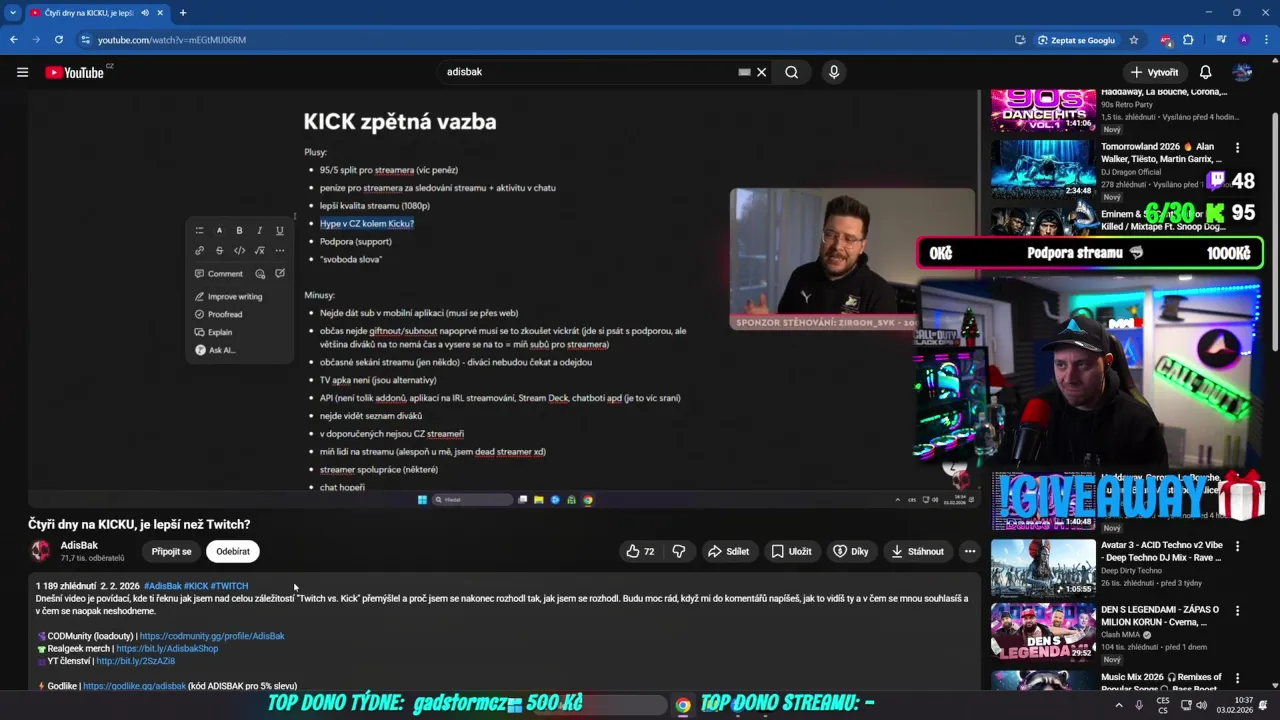Bookmark this page with the star
Viewport: 1280px width, 720px height.
click(x=1134, y=40)
